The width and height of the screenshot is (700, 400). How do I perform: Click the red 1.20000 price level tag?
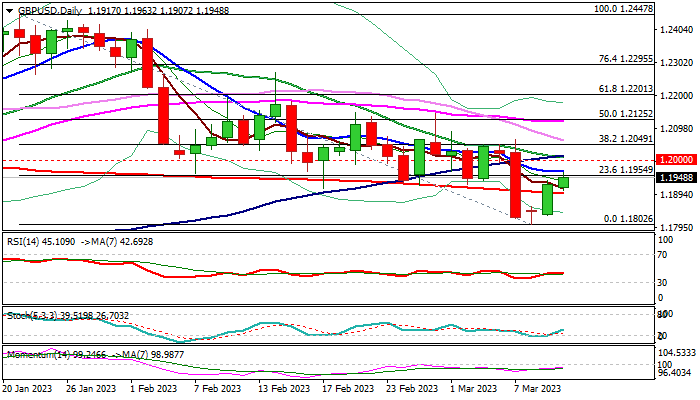tap(677, 160)
